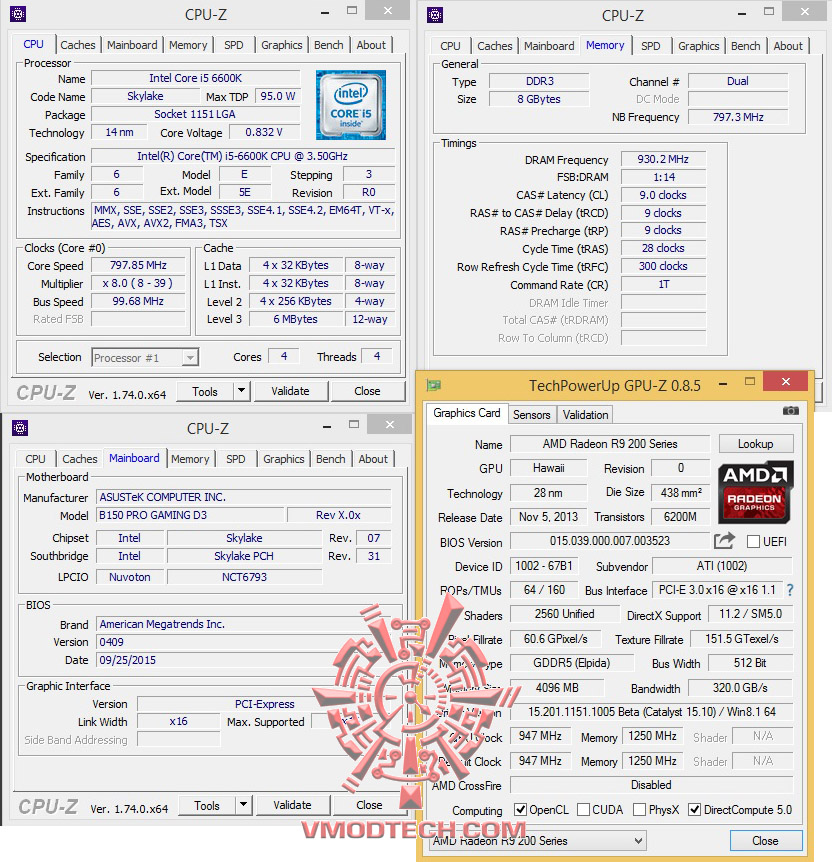The image size is (832, 862).
Task: Click Validate in the Mainboard window
Action: 293,805
